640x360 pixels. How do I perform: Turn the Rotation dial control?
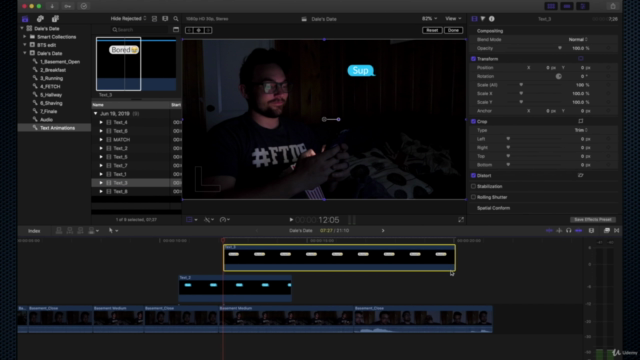pyautogui.click(x=558, y=76)
